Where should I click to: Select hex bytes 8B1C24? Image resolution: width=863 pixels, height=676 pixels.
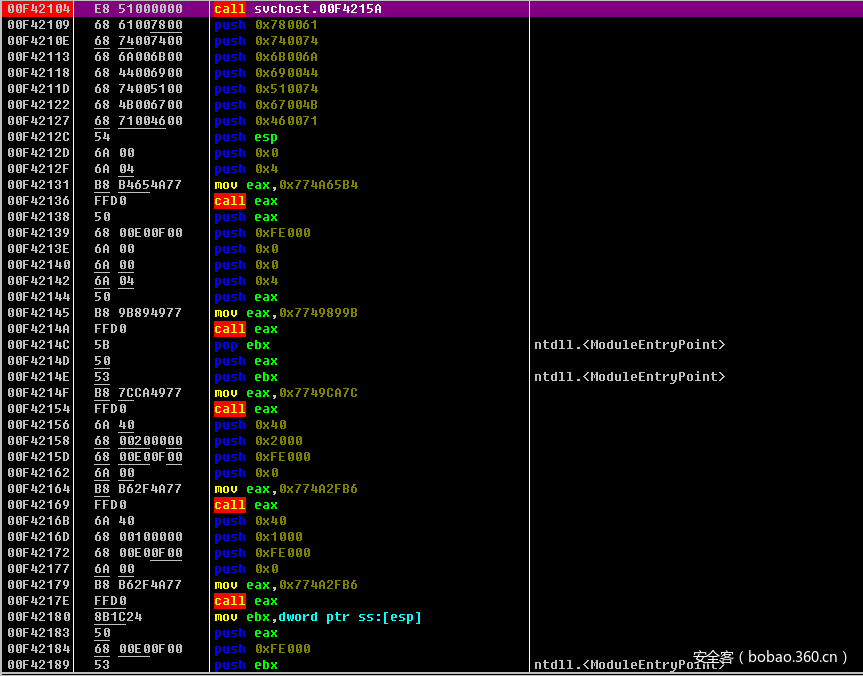pyautogui.click(x=118, y=617)
